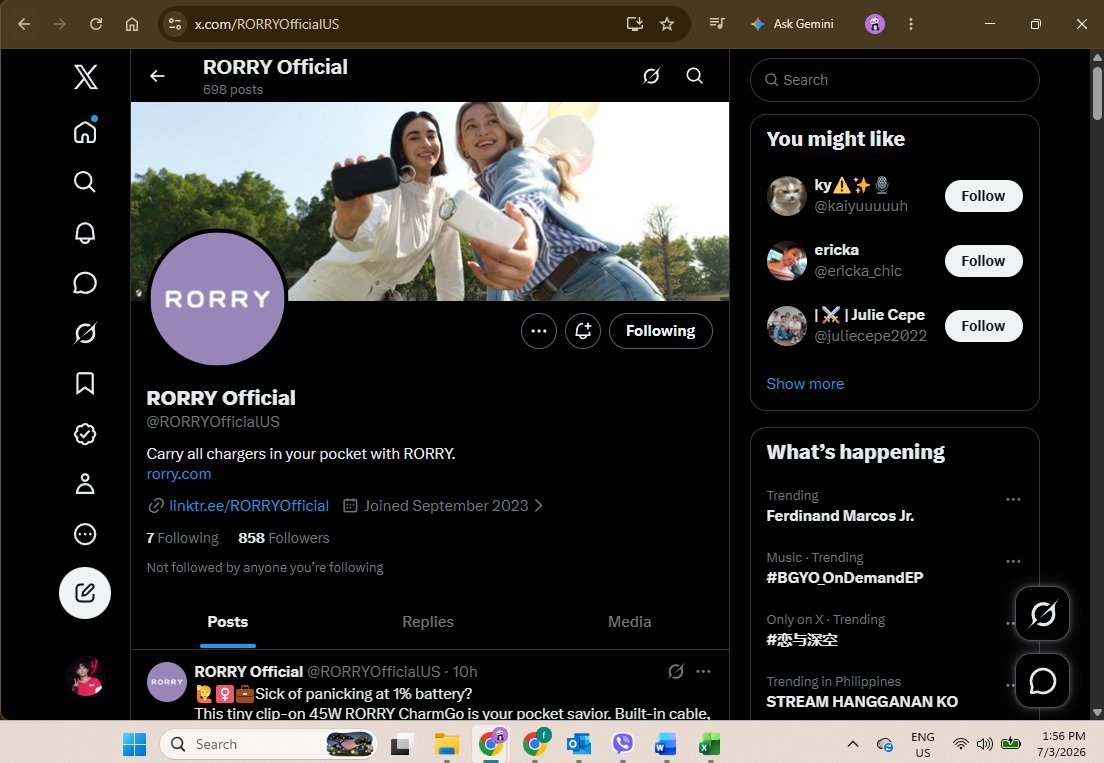Open Excel from the taskbar

tap(709, 744)
